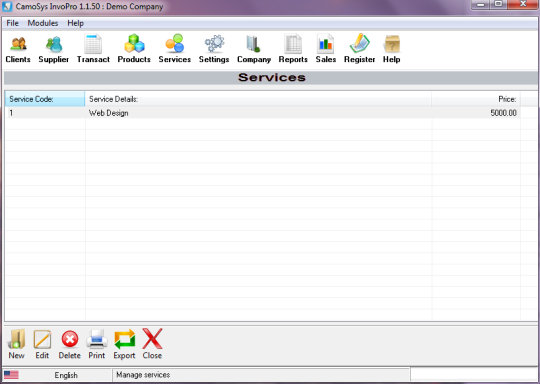Open the Company toolbar icon
The image size is (540, 384).
pos(254,49)
